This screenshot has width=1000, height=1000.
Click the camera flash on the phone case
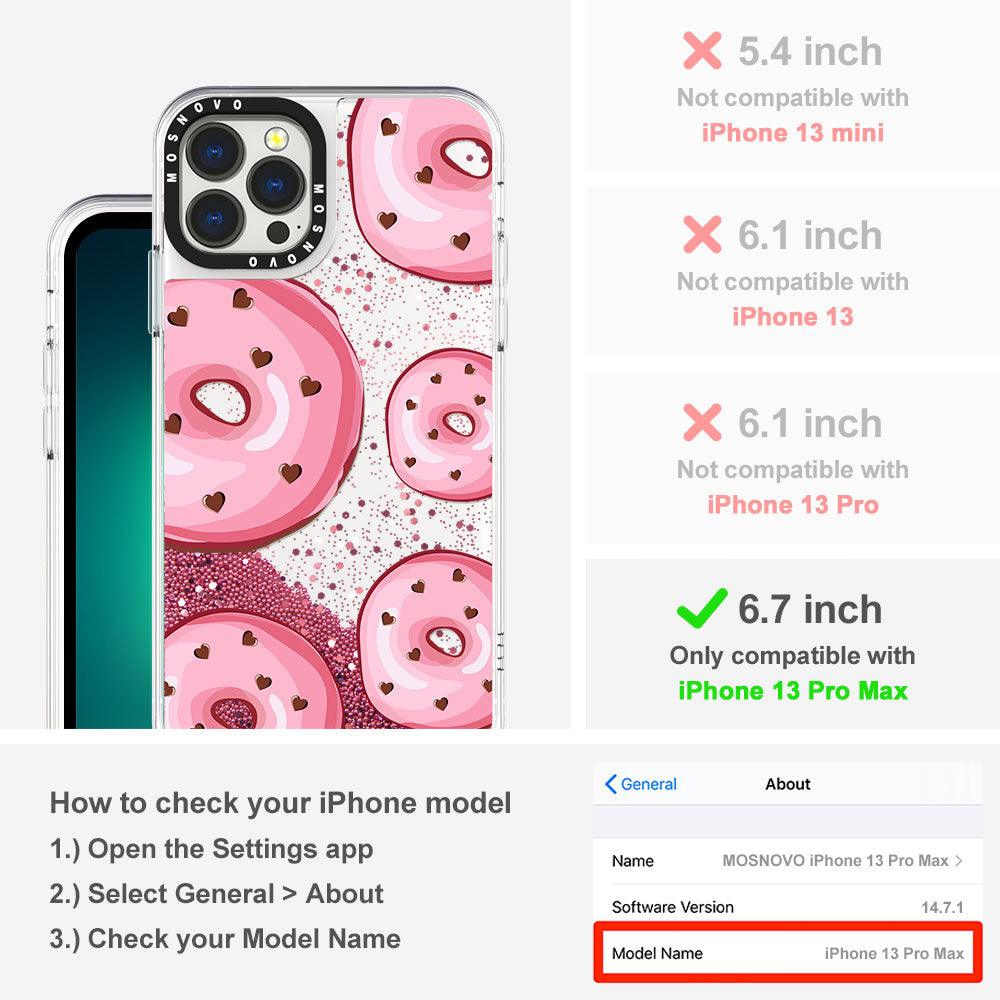[x=276, y=138]
